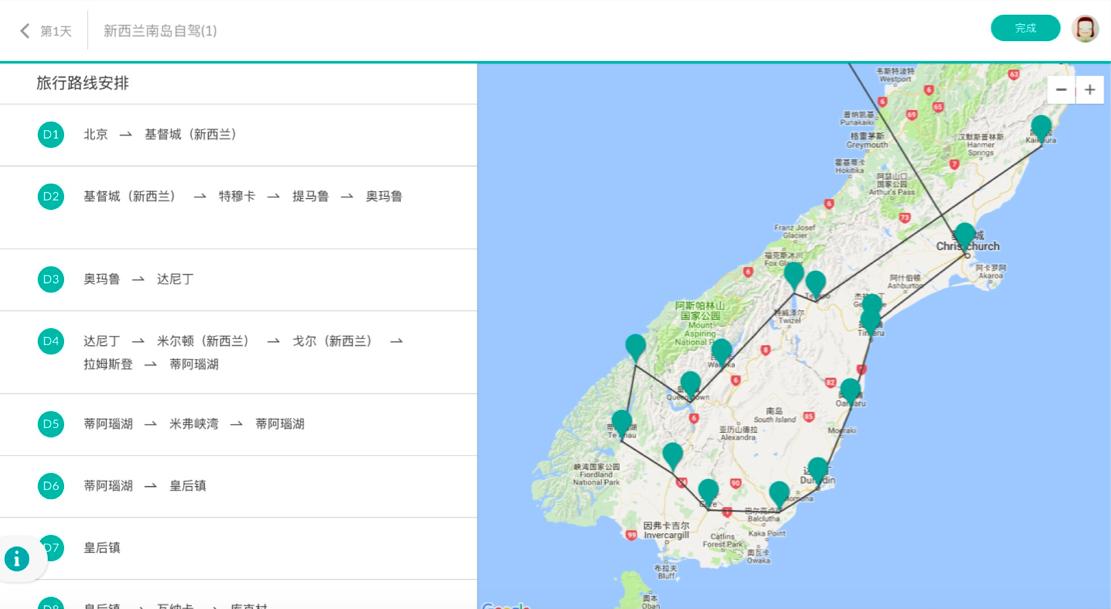Viewport: 1111px width, 609px height.
Task: Select the D4 day badge
Action: (51, 341)
